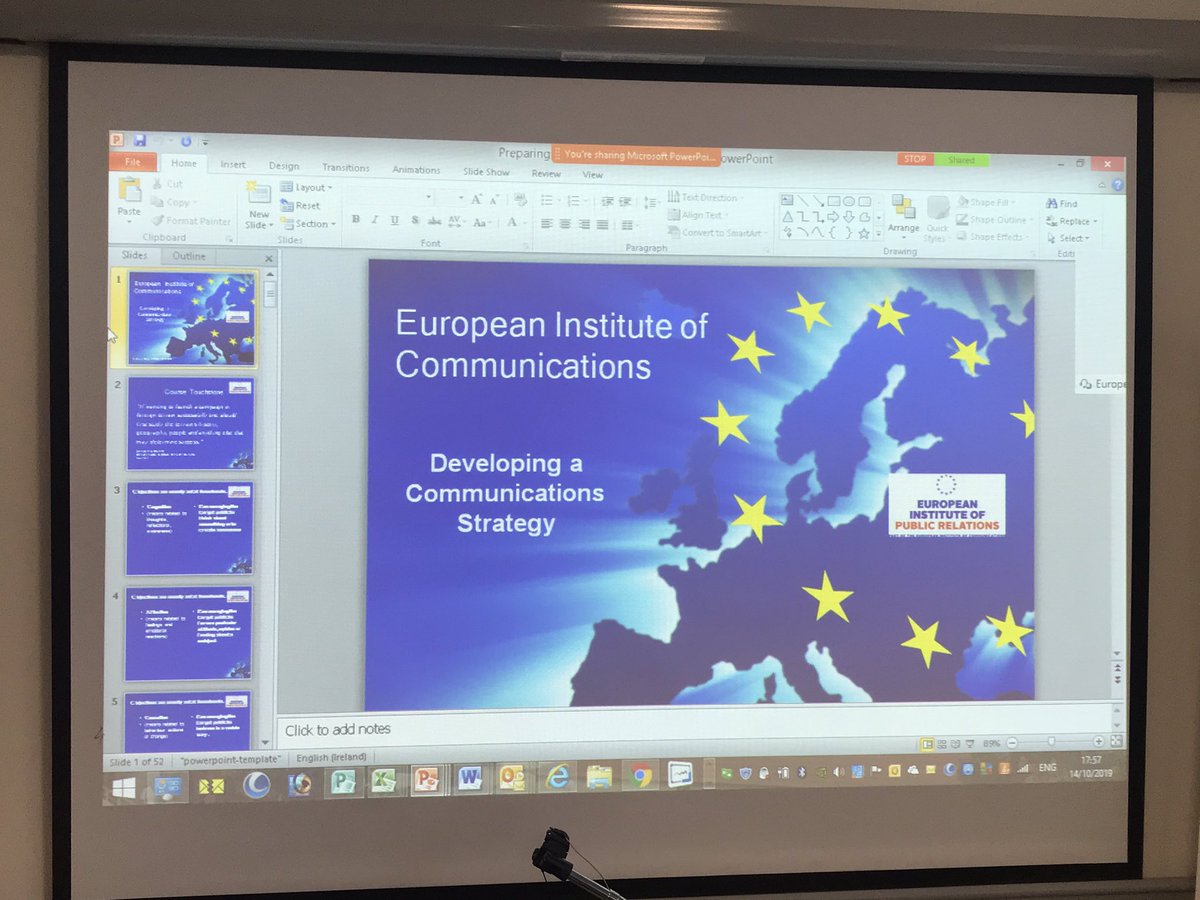Open the Replace dropdown
This screenshot has height=900, width=1200.
point(1071,221)
